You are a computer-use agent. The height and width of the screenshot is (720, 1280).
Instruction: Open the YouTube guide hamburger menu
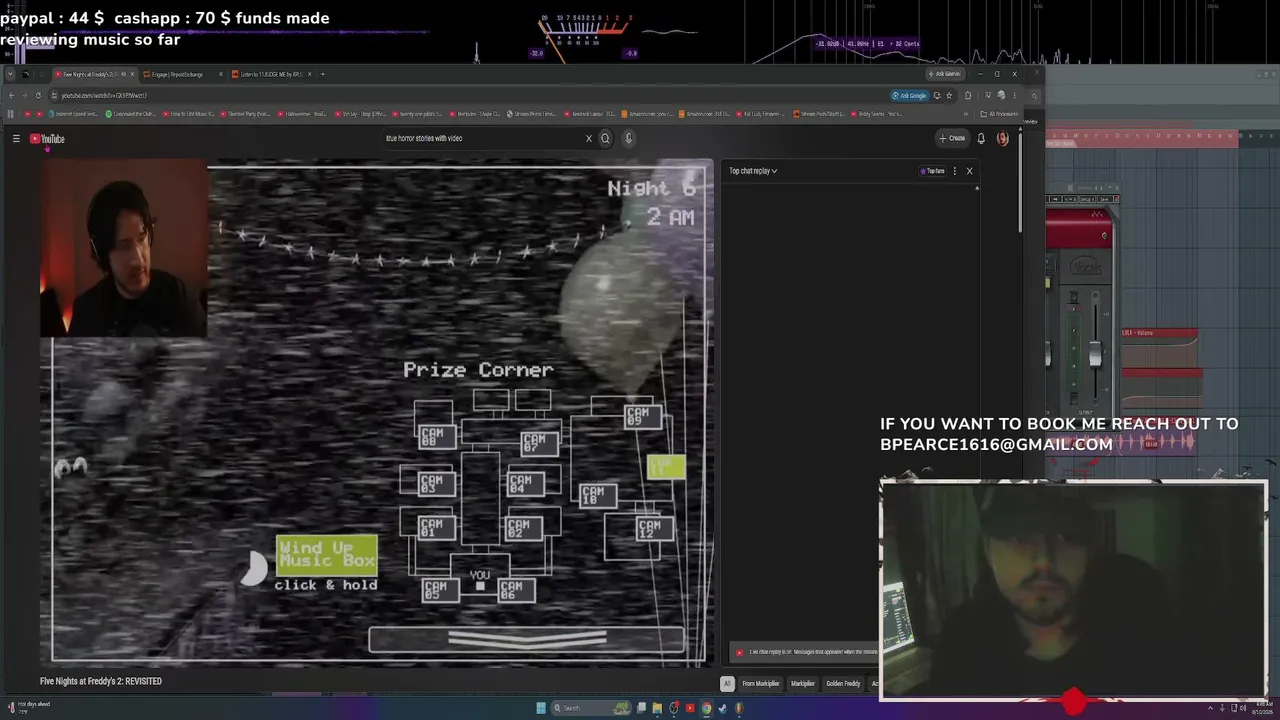click(16, 139)
